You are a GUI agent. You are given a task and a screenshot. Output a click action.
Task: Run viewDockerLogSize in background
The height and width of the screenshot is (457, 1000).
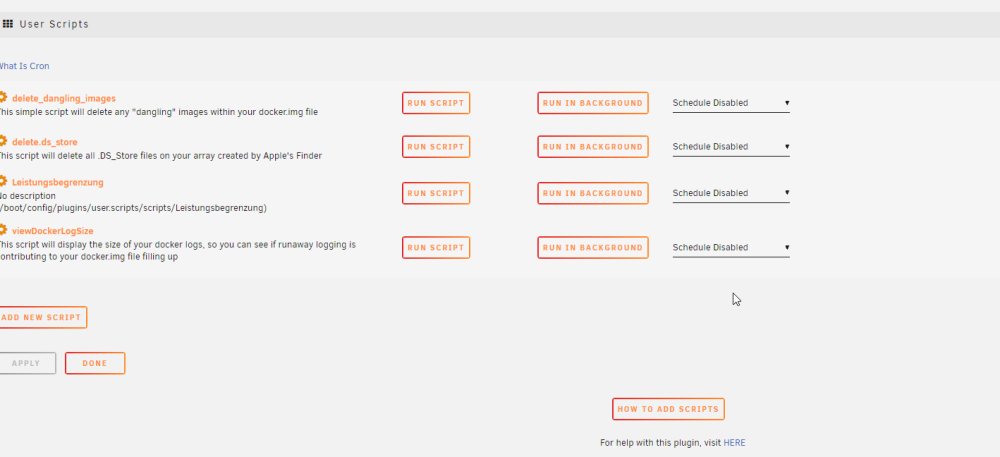click(592, 247)
